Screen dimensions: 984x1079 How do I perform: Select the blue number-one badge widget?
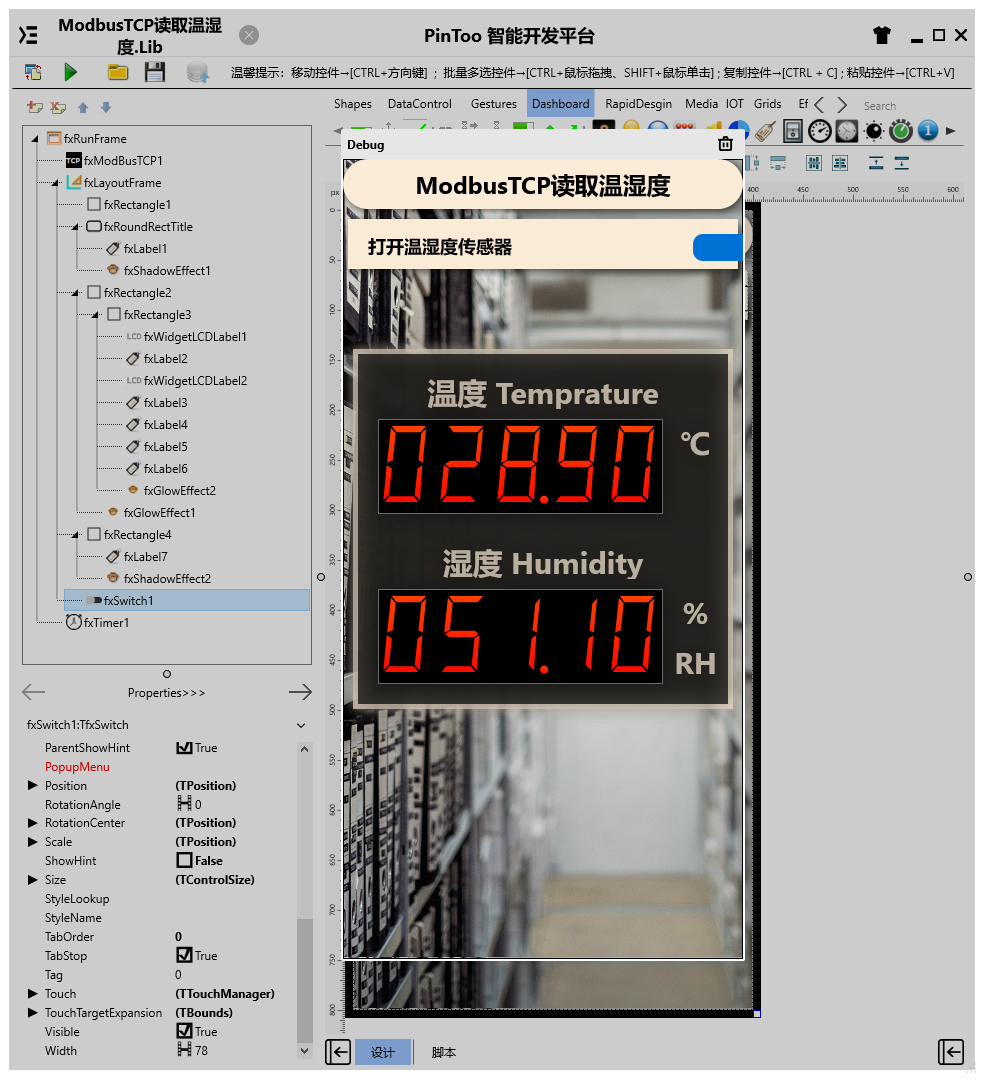coord(928,131)
